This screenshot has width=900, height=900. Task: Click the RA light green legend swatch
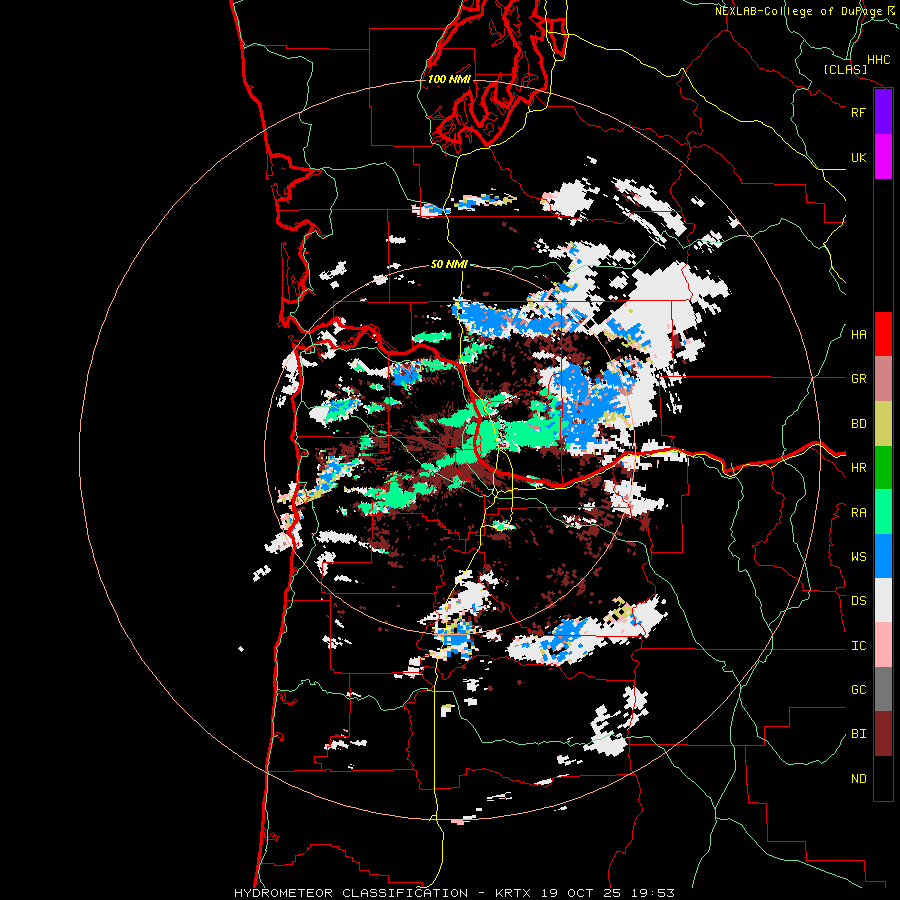click(883, 512)
